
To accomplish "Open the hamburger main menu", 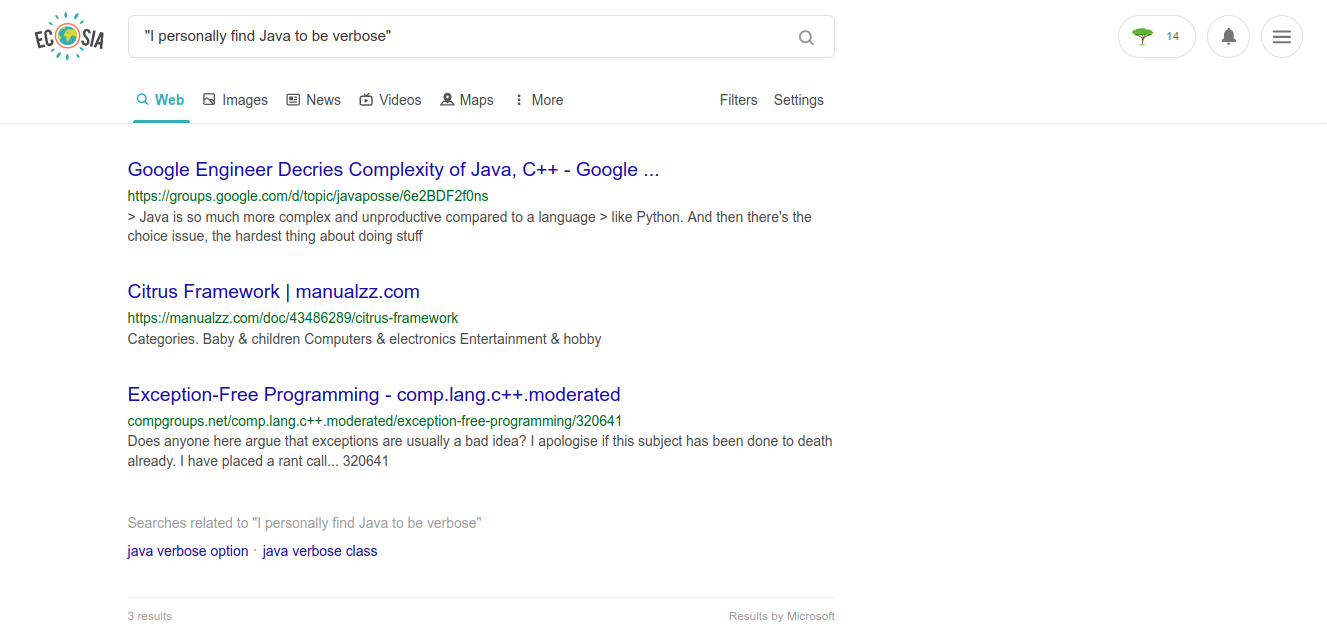I will coord(1281,37).
